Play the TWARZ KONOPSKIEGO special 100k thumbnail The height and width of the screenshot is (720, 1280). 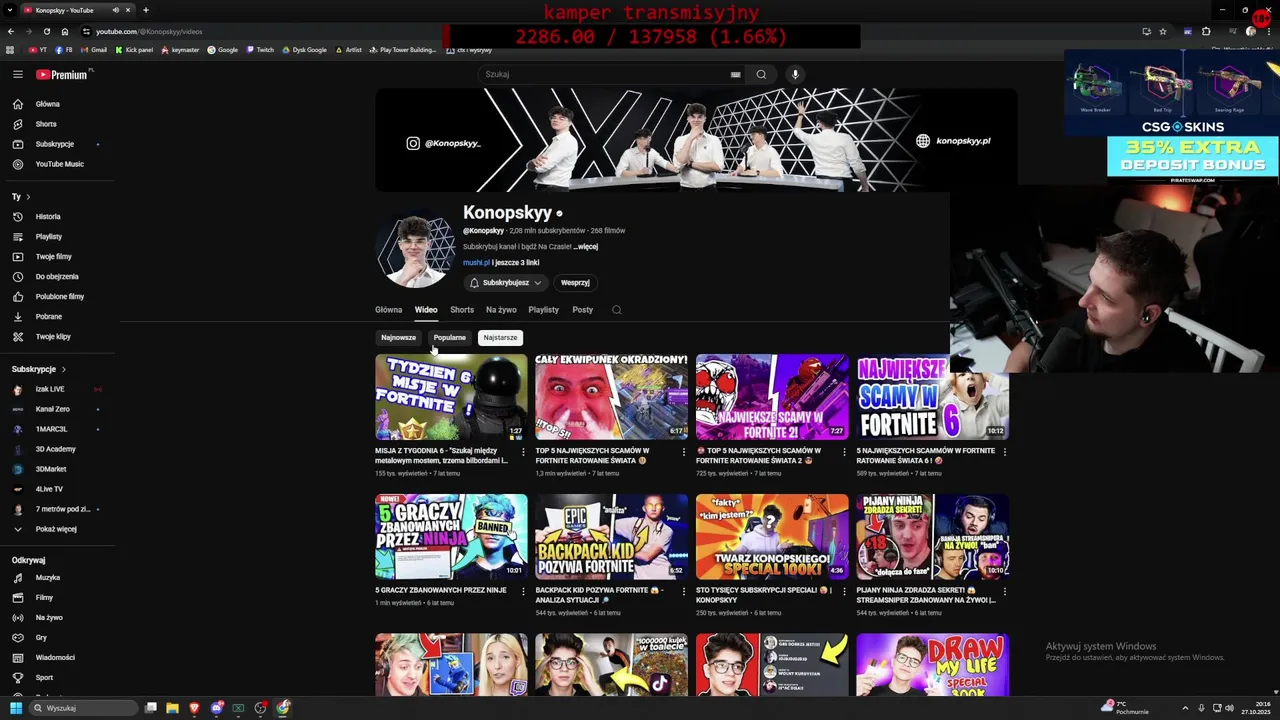tap(772, 536)
